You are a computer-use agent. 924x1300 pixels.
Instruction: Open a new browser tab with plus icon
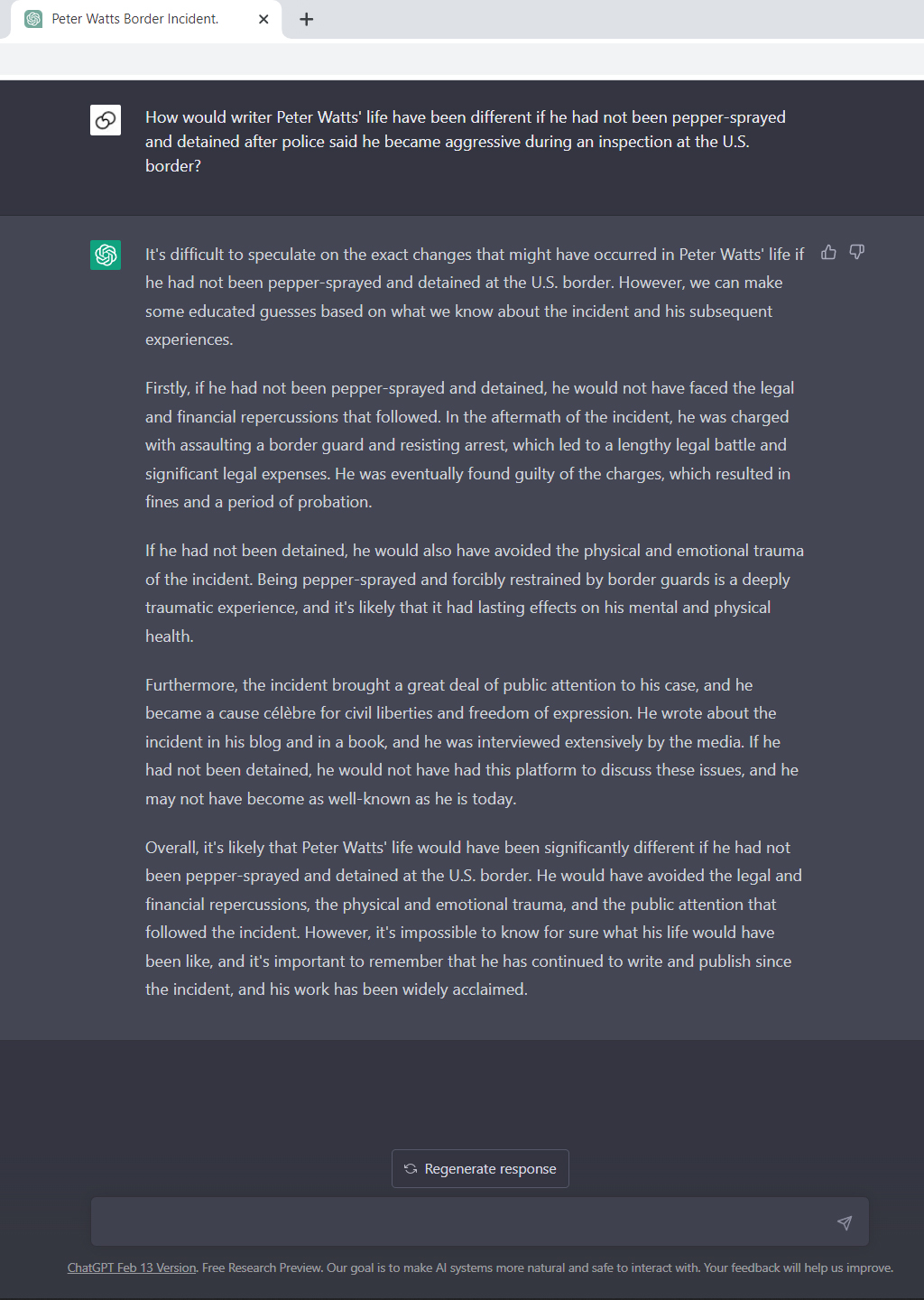tap(307, 19)
